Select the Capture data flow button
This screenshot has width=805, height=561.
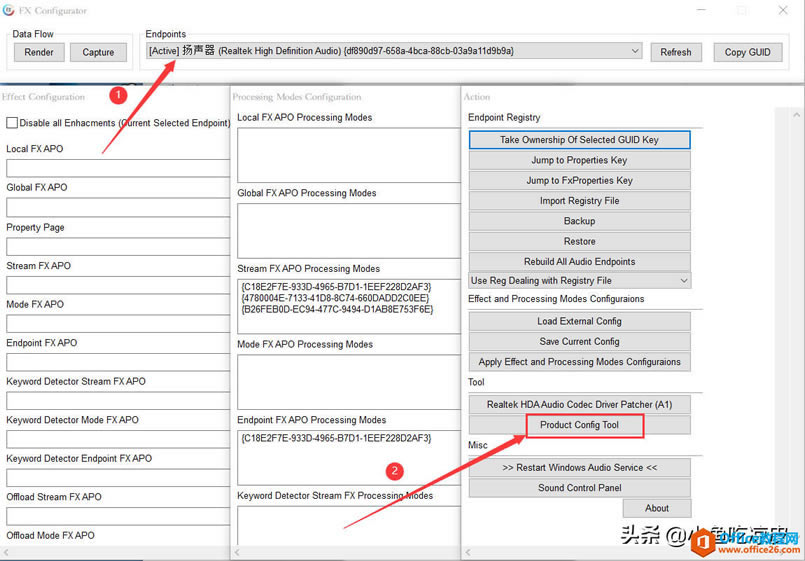click(x=98, y=52)
